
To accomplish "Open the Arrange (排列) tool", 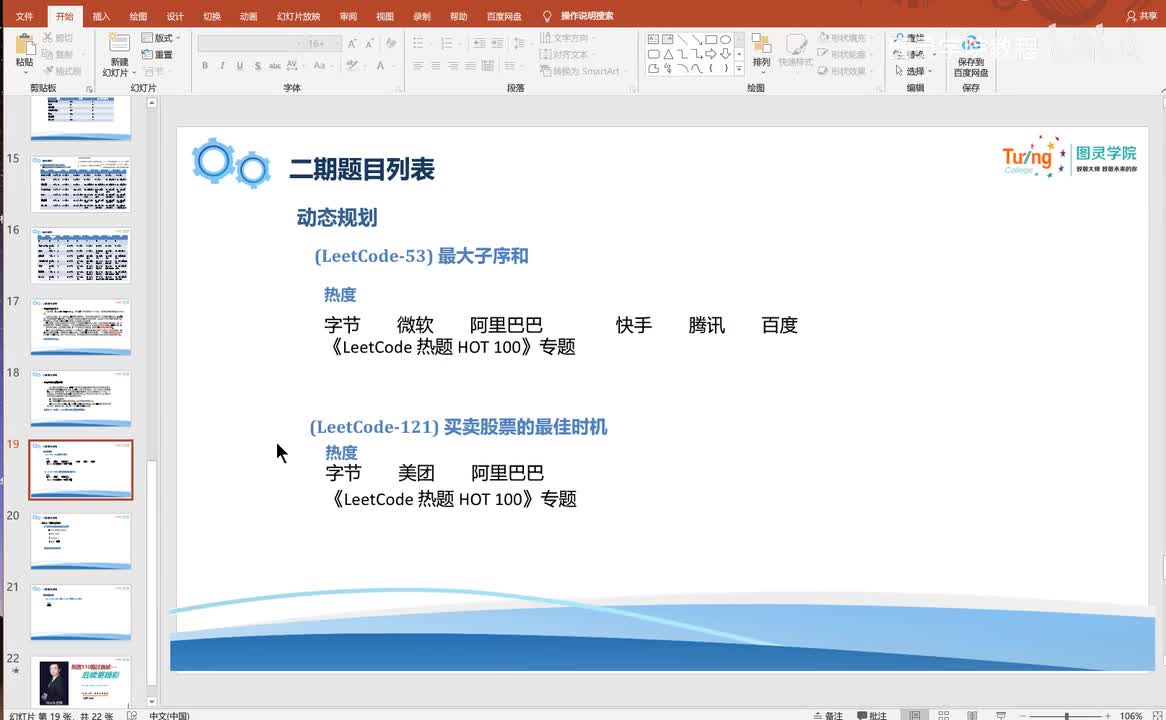I will 761,51.
